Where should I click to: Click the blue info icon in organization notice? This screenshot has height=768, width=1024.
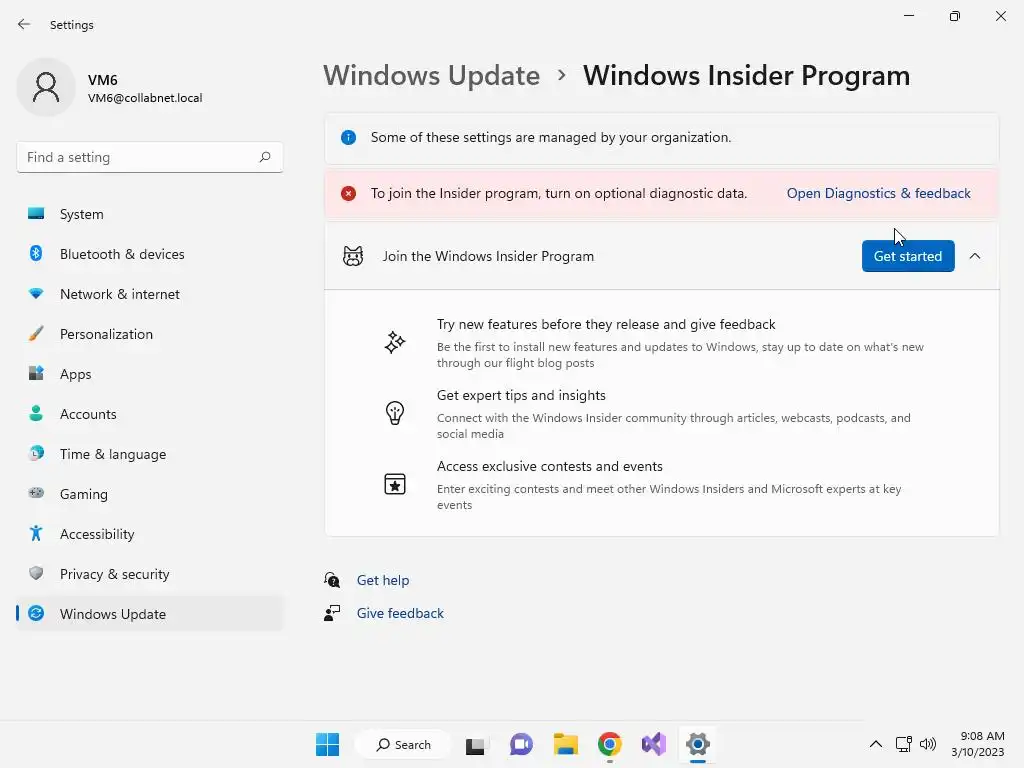tap(349, 137)
